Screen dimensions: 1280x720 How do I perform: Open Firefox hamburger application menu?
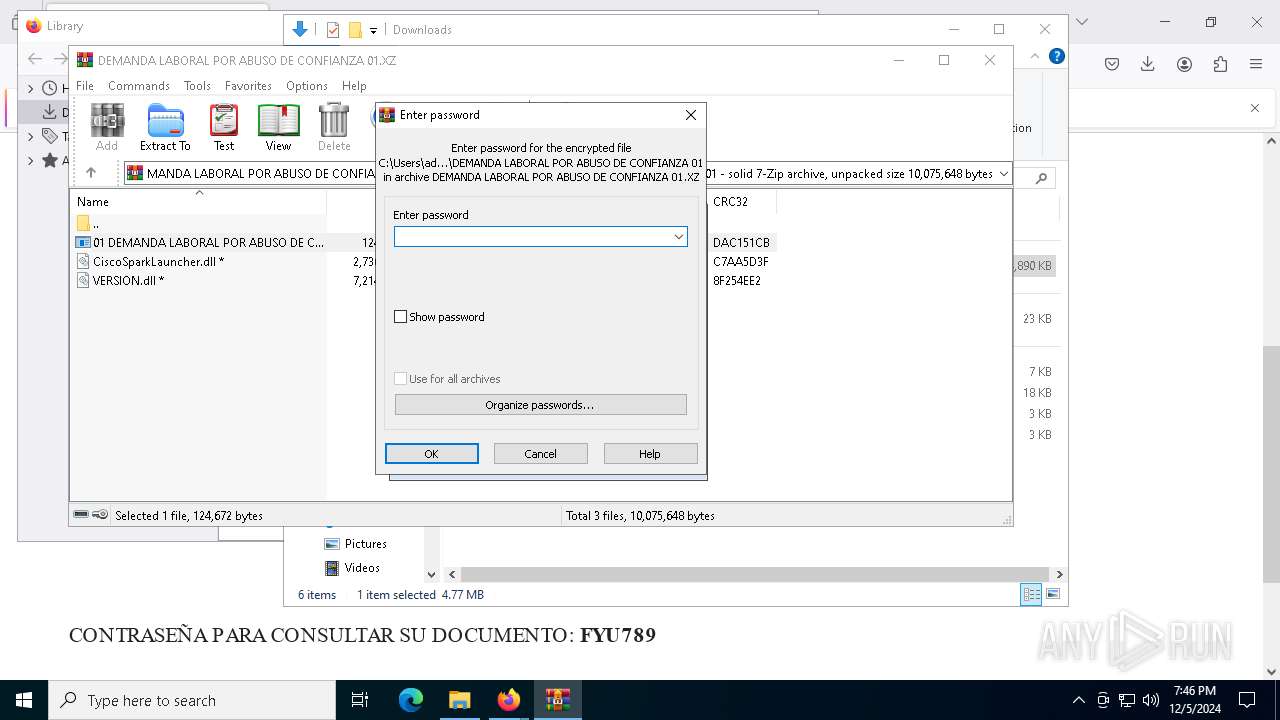pos(1256,64)
